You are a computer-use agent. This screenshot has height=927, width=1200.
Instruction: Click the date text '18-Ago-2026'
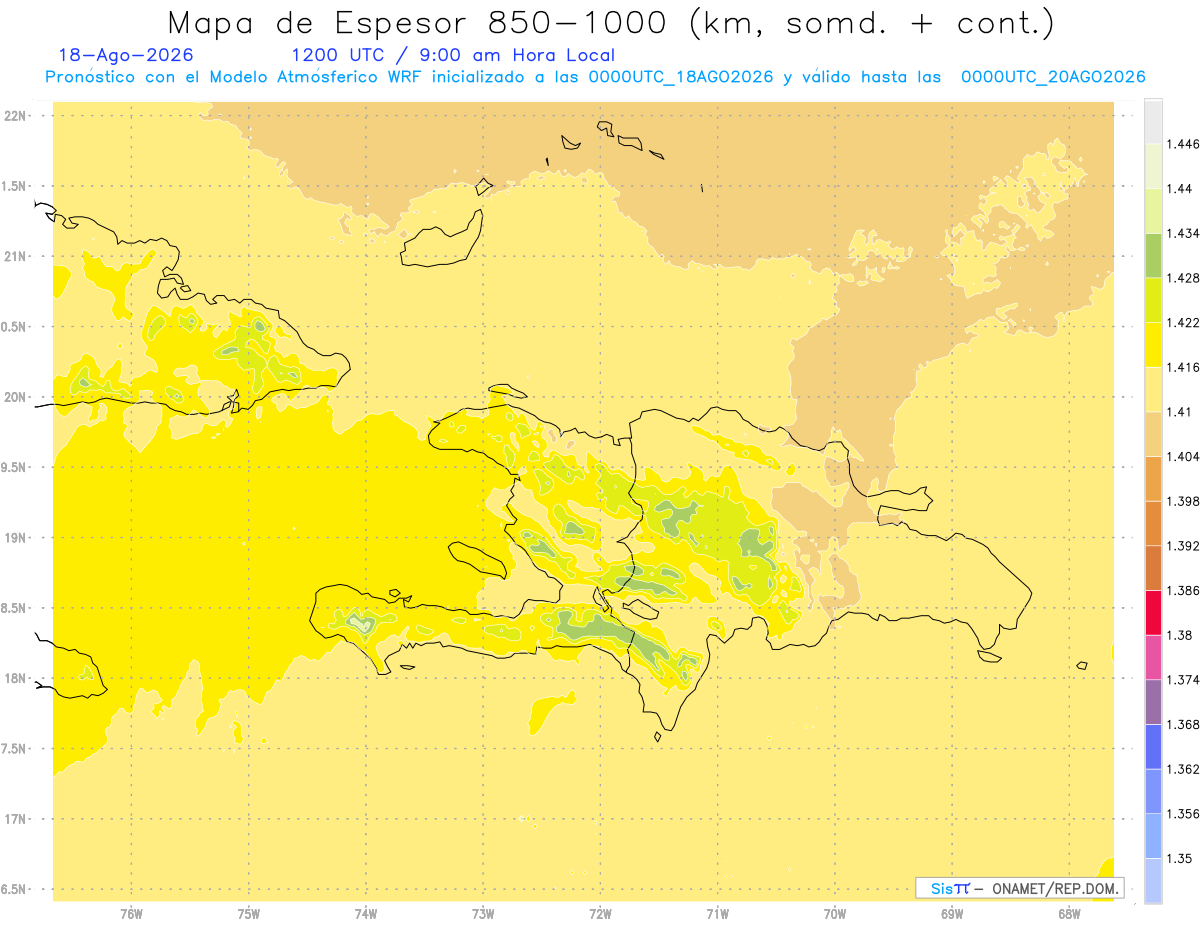126,55
